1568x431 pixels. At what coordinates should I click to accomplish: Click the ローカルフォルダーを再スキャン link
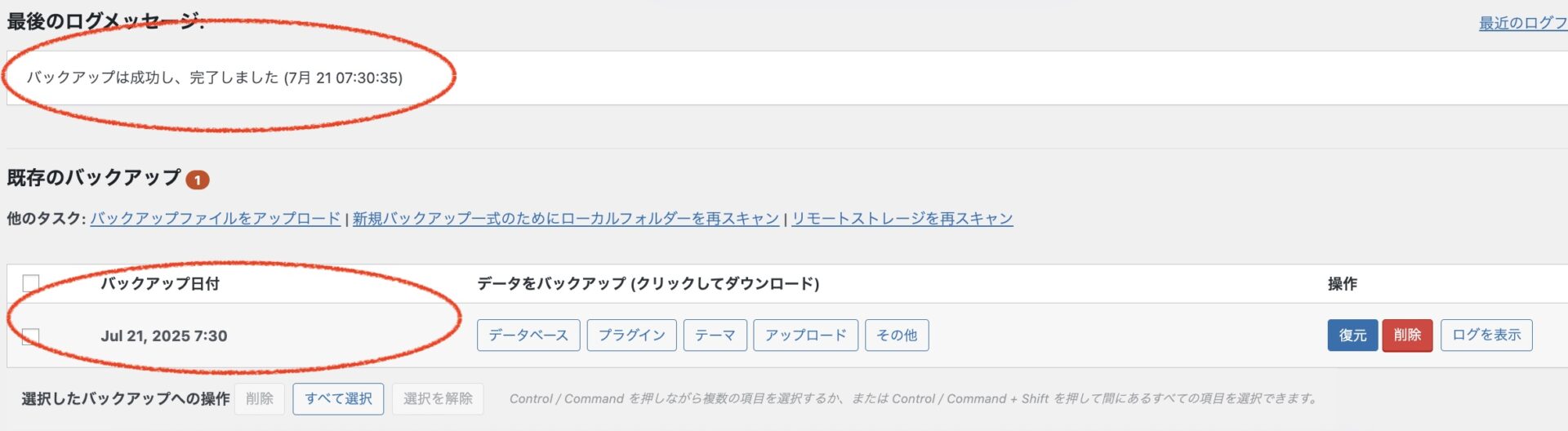pos(566,219)
